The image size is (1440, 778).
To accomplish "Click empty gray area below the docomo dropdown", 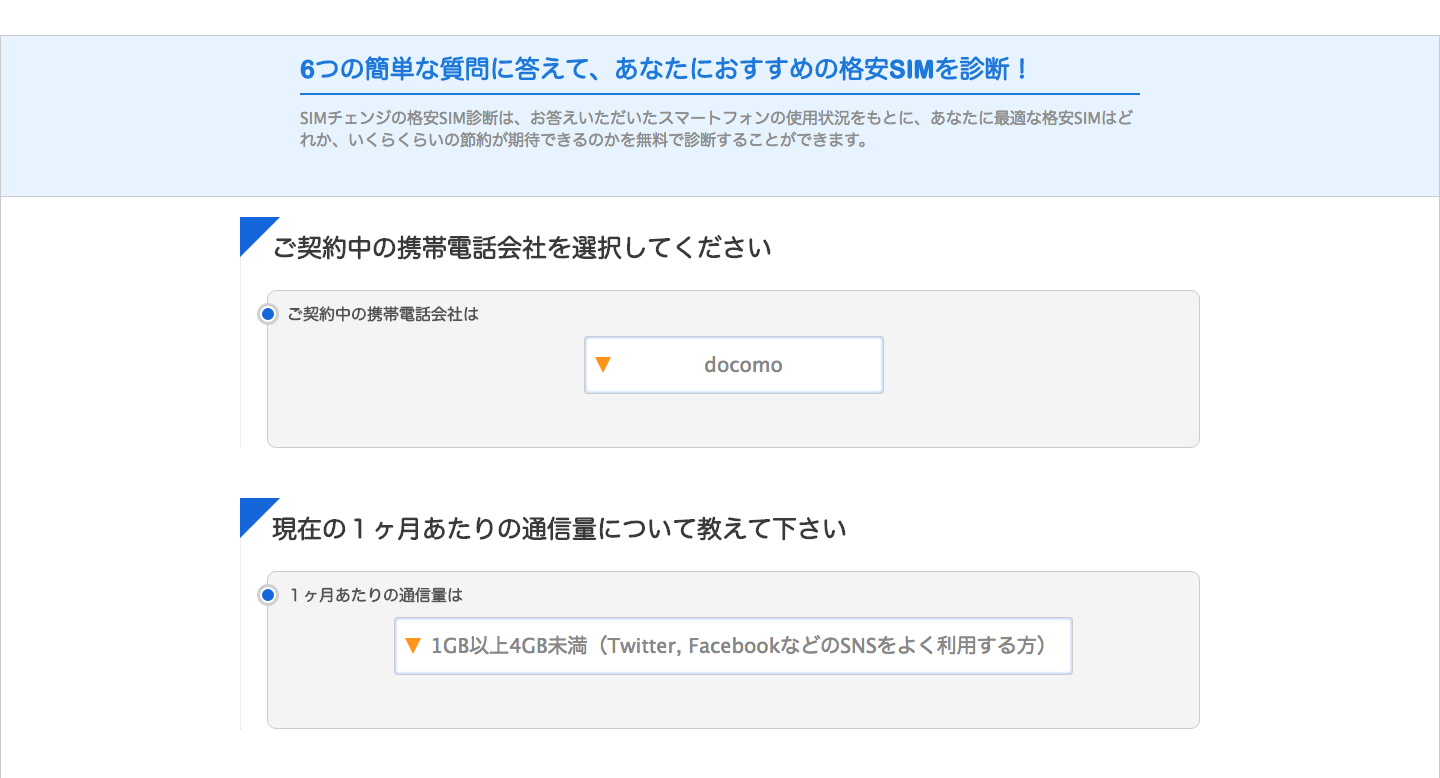I will [733, 422].
